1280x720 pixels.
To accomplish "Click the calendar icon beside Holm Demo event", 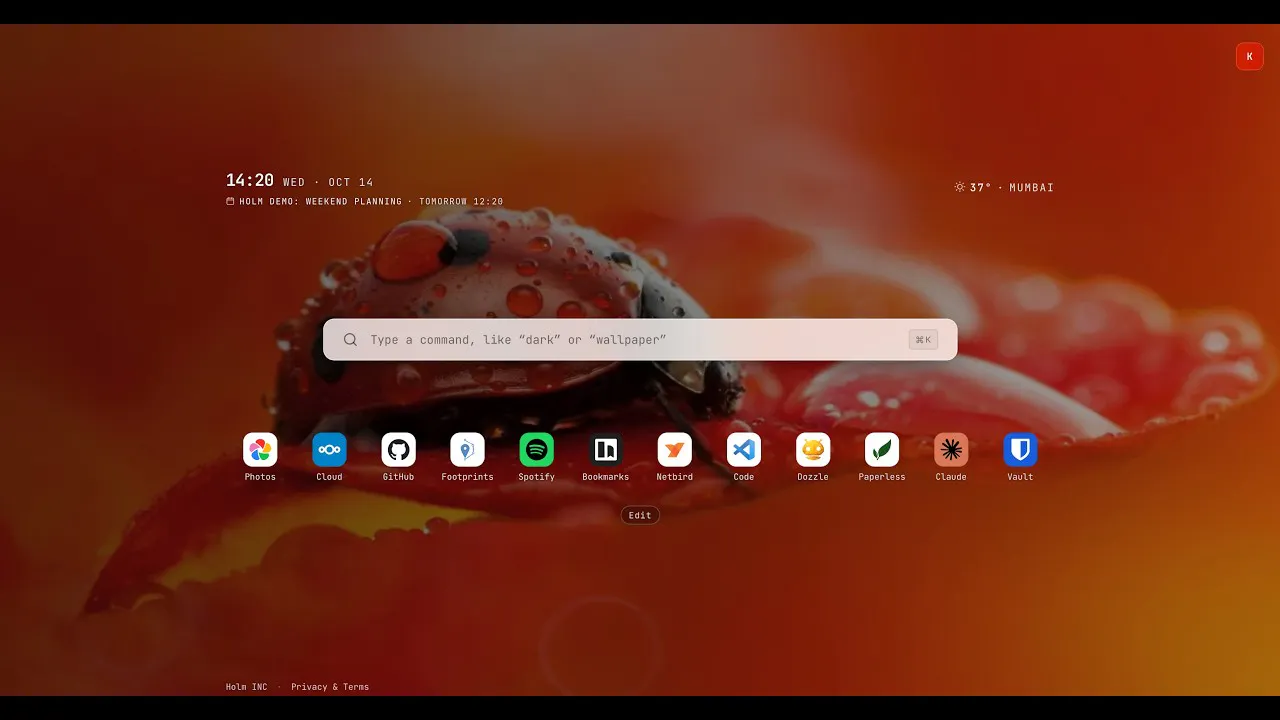I will (x=230, y=202).
